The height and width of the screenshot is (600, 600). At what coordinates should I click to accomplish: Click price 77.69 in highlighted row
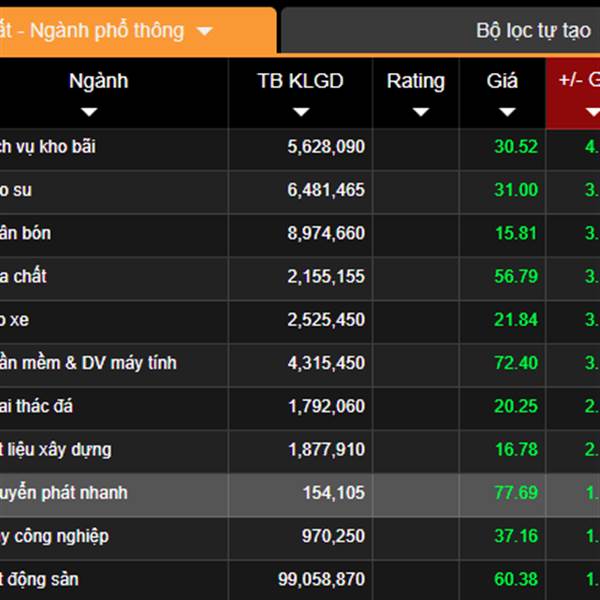pos(515,493)
